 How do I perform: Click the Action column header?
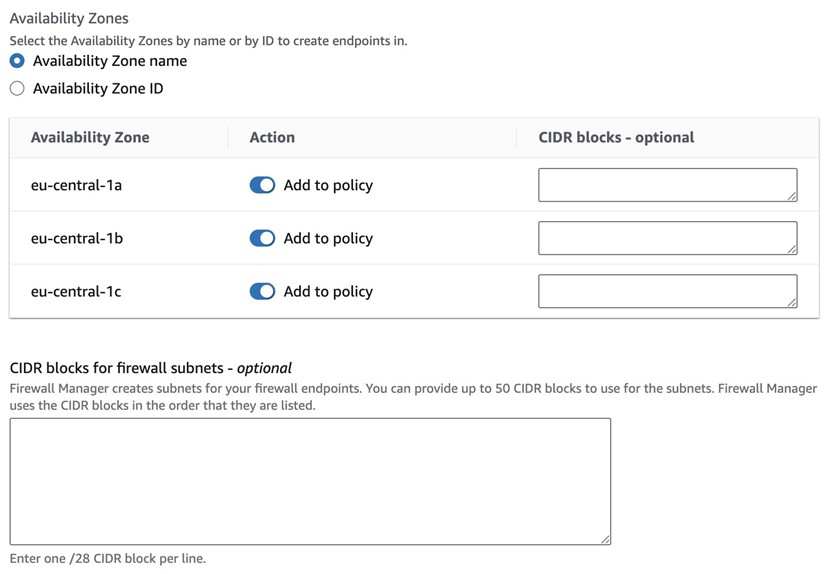272,138
